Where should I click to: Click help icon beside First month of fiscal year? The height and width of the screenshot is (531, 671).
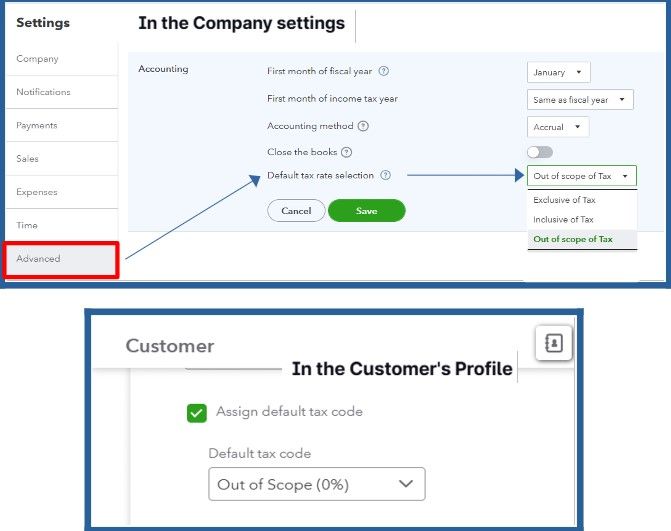coord(384,72)
